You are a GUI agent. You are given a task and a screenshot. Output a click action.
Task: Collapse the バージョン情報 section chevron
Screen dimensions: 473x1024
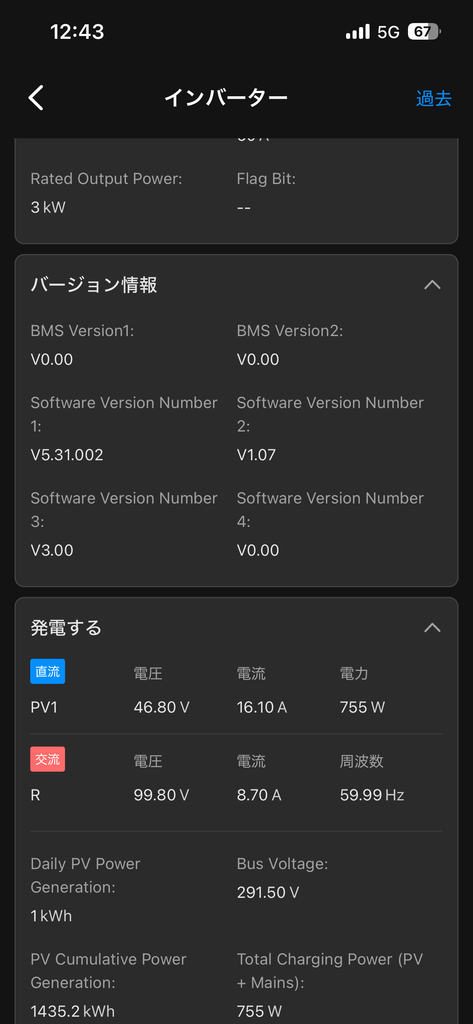coord(432,285)
